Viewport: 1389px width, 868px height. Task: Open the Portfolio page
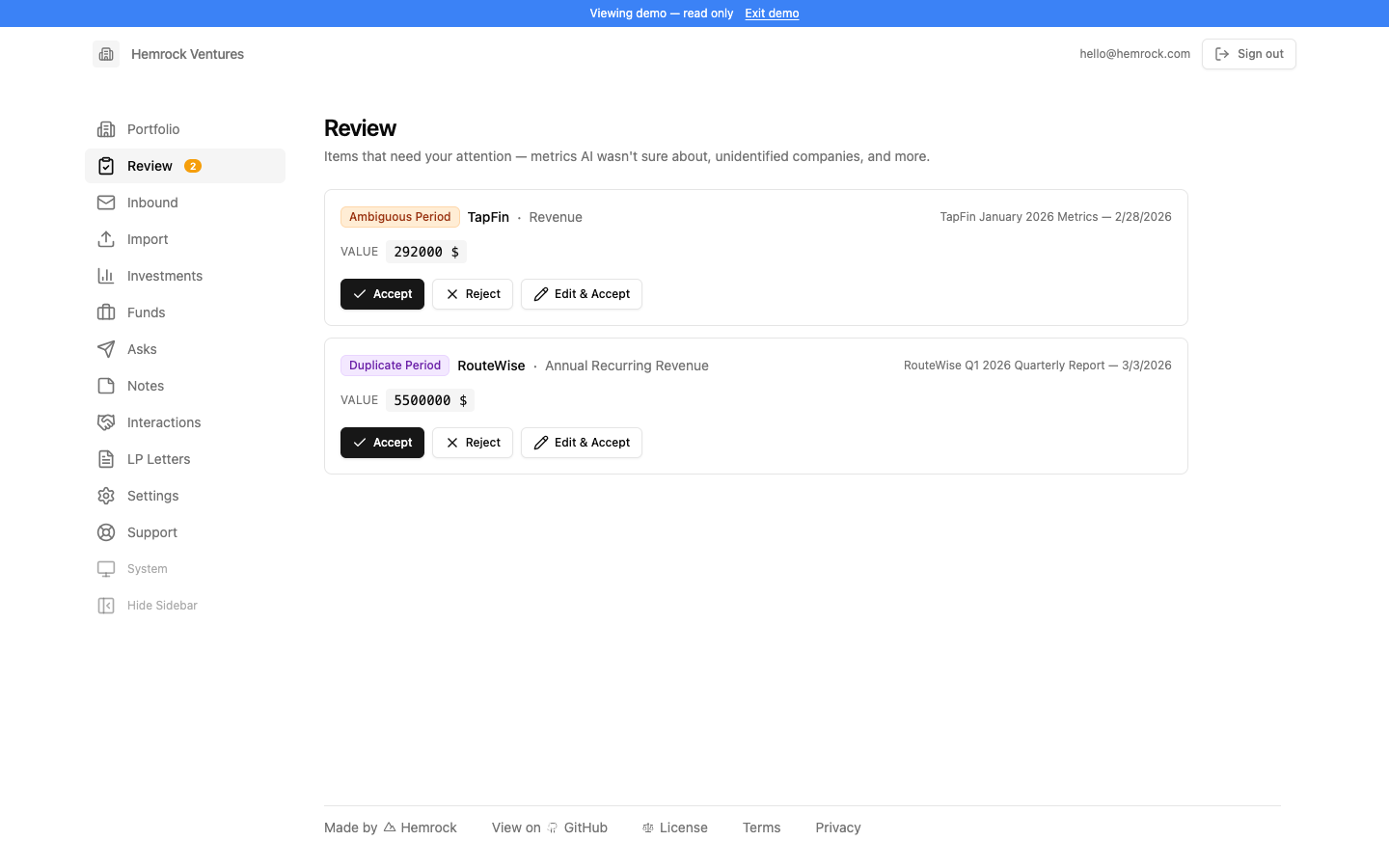(185, 129)
